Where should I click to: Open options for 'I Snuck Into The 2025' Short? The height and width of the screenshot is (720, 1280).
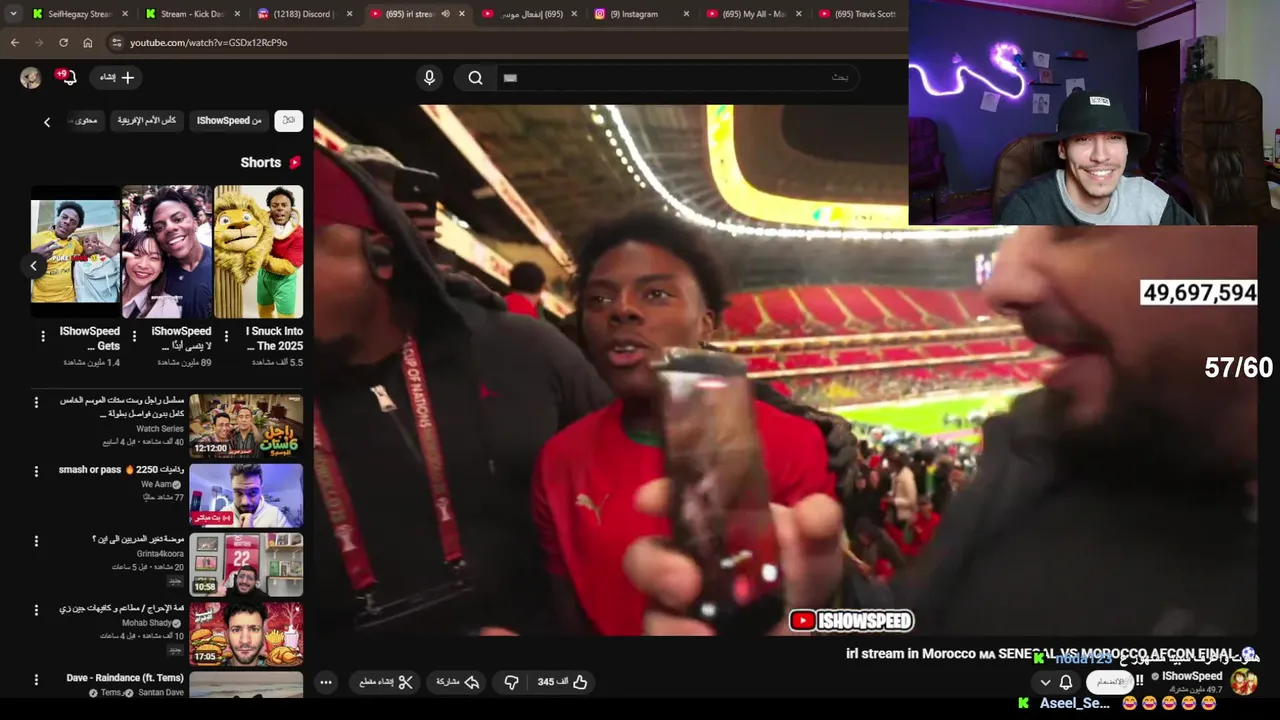tap(226, 336)
